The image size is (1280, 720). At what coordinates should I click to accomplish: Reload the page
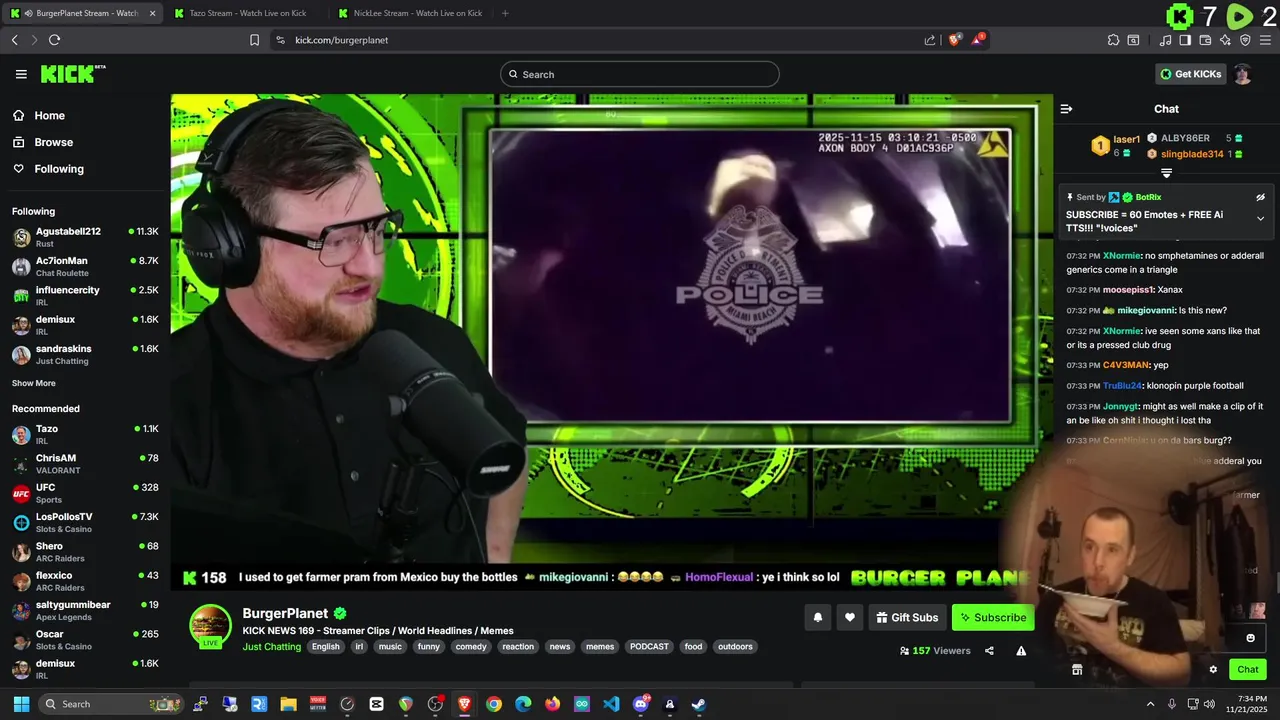coord(54,40)
